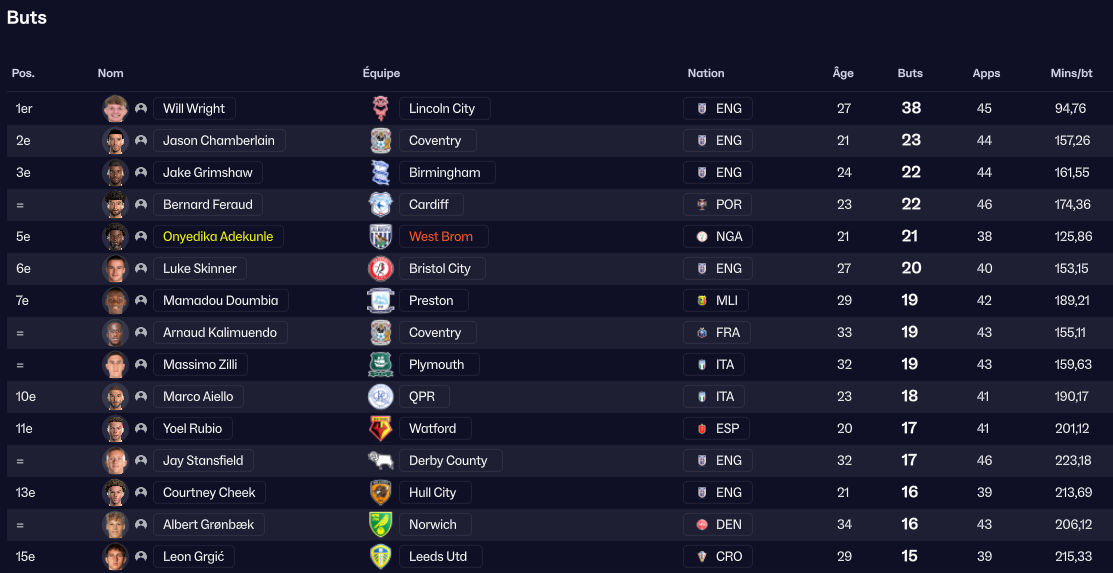Click the headset icon beside Luke Skinner

[141, 268]
